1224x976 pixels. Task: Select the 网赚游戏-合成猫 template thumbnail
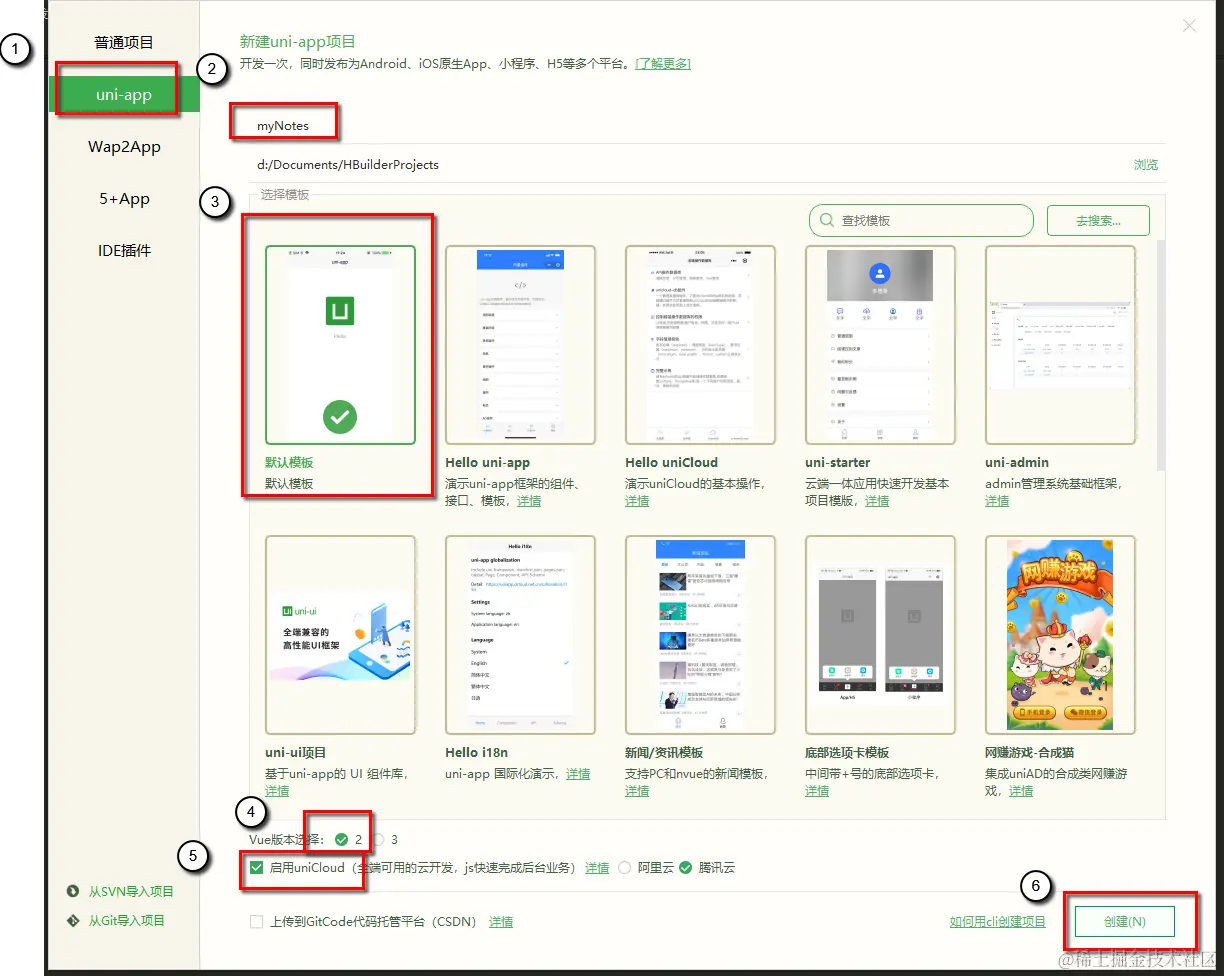(x=1060, y=635)
